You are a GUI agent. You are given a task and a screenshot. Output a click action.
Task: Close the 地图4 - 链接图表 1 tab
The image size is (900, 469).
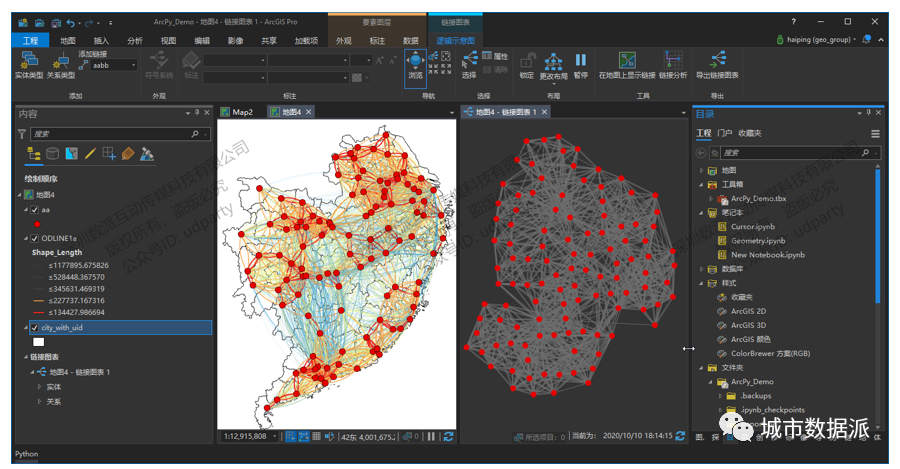[x=544, y=112]
